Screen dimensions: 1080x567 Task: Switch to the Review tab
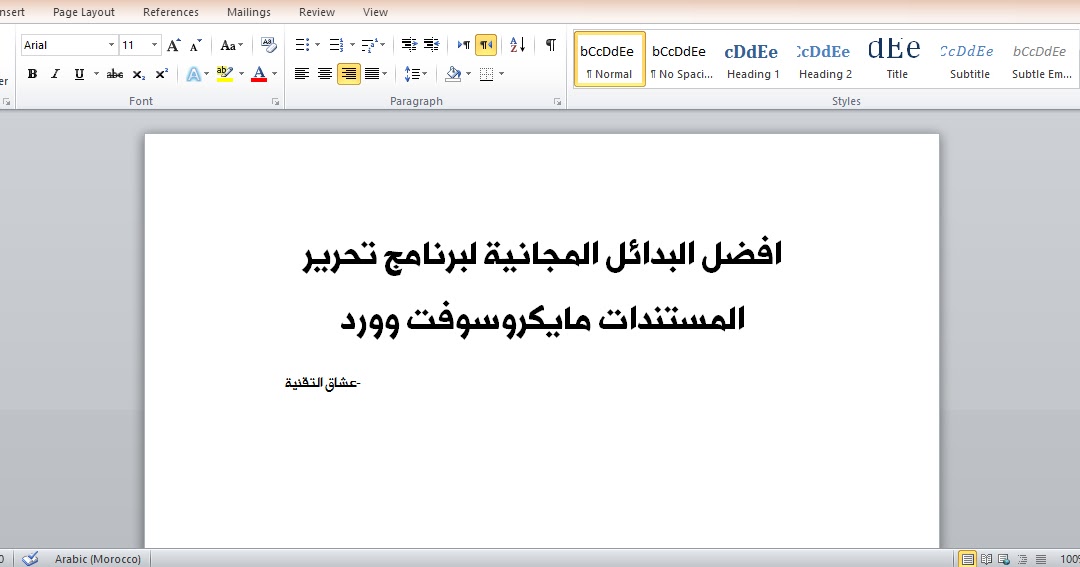pyautogui.click(x=317, y=12)
